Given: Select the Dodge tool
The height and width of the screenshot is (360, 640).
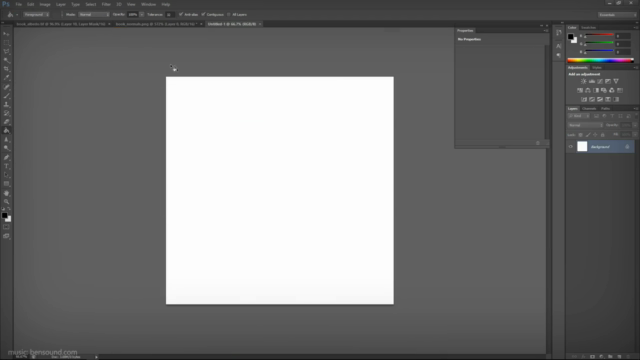Looking at the screenshot, I should click(7, 148).
